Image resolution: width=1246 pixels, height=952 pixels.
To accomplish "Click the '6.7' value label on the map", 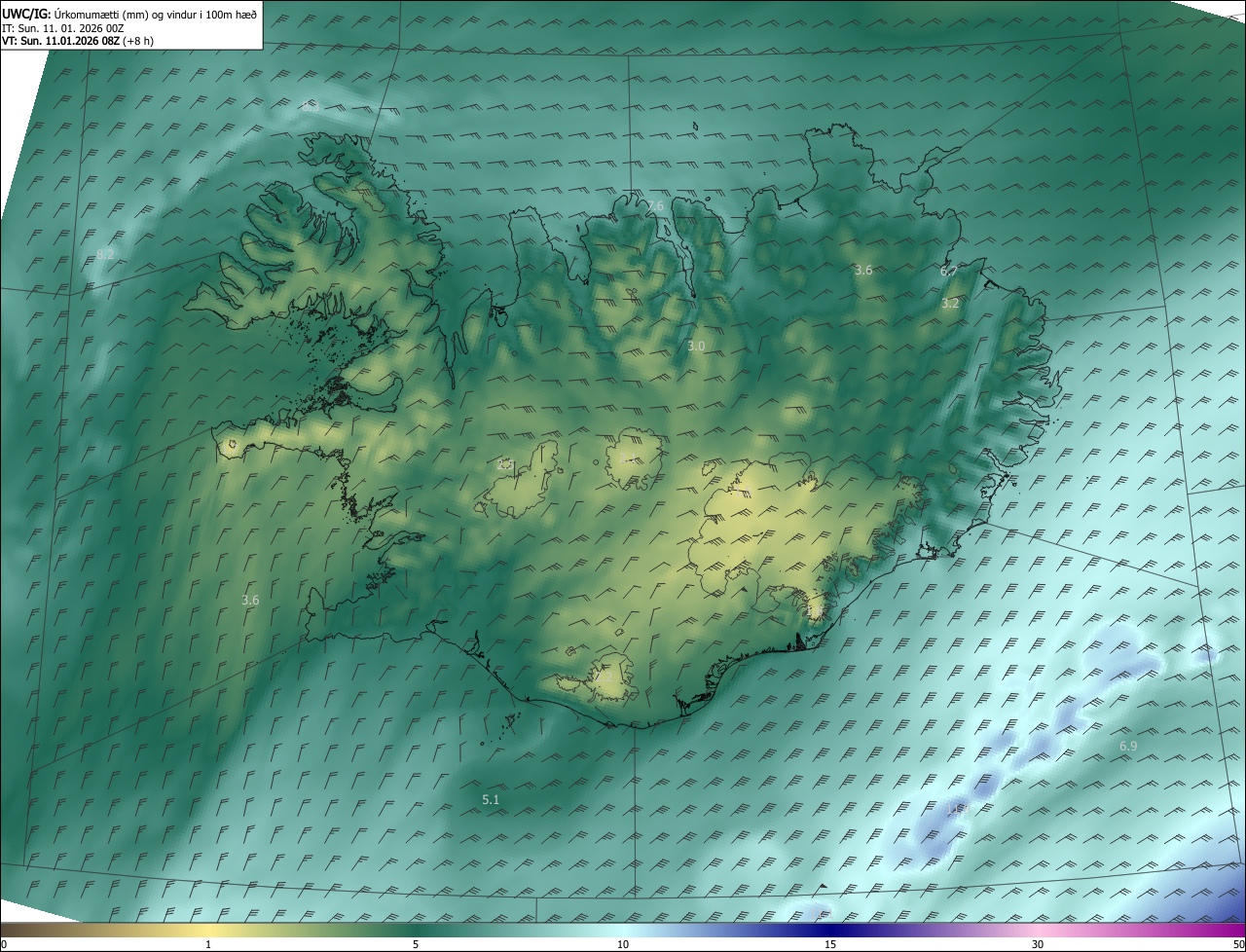I will click(948, 272).
